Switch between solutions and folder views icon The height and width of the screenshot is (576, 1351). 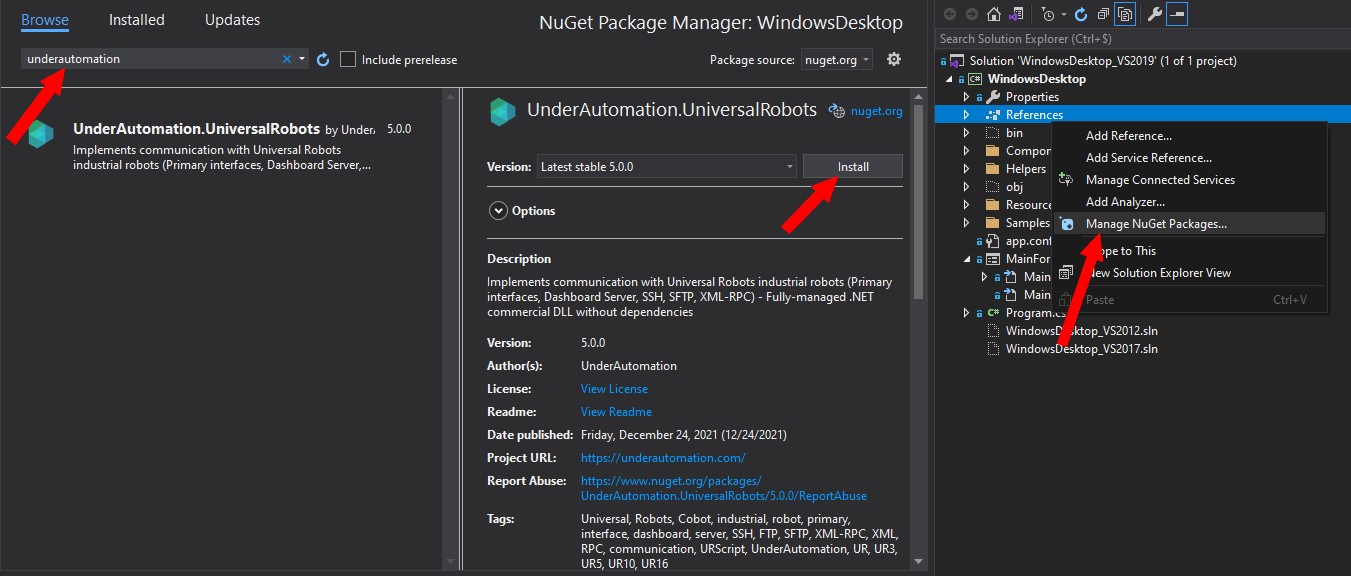pyautogui.click(x=1018, y=15)
